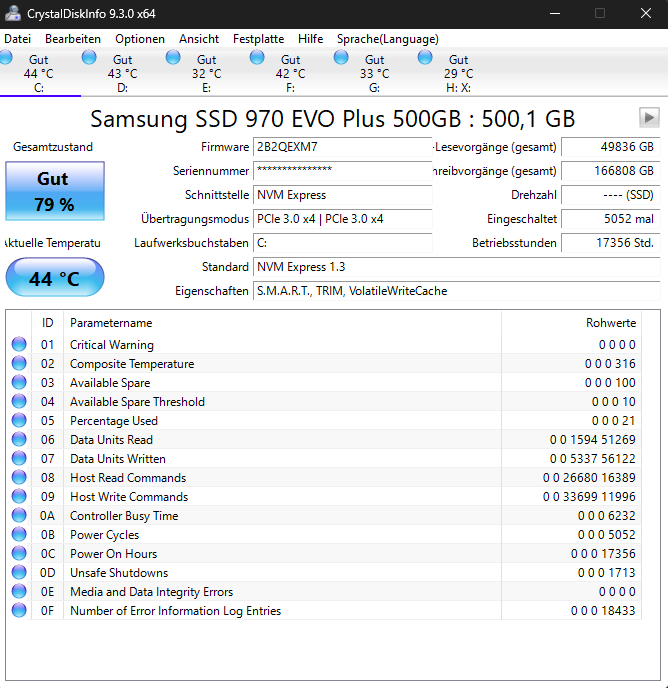Go to next disk with arrow button
Screen dimensions: 668x688
point(649,117)
